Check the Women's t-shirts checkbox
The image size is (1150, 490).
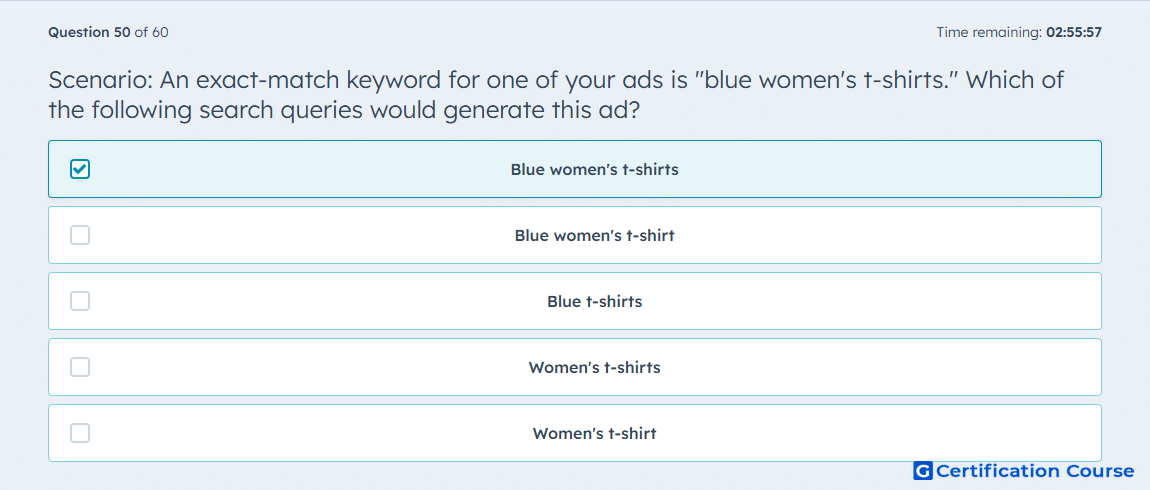80,368
